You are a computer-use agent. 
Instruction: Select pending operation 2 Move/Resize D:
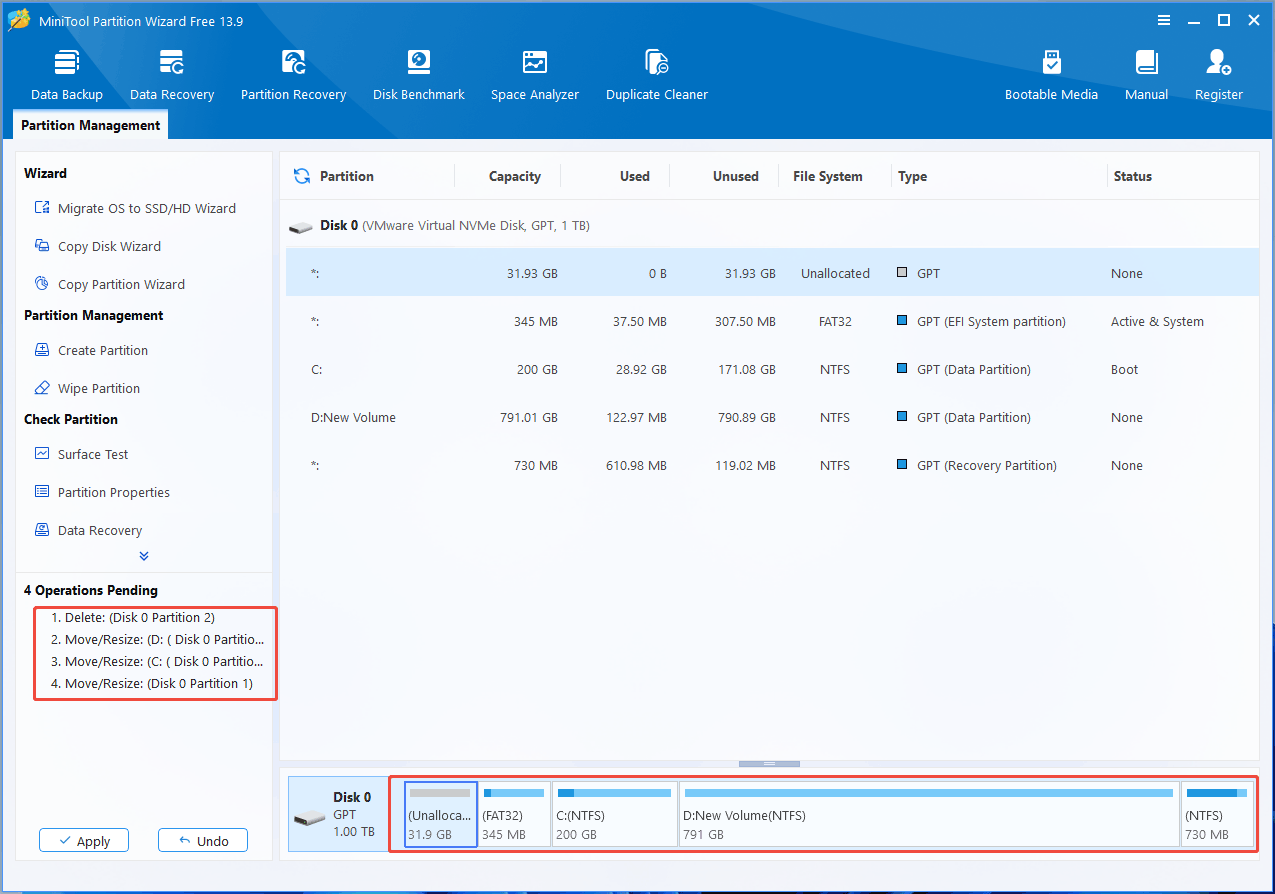(157, 639)
